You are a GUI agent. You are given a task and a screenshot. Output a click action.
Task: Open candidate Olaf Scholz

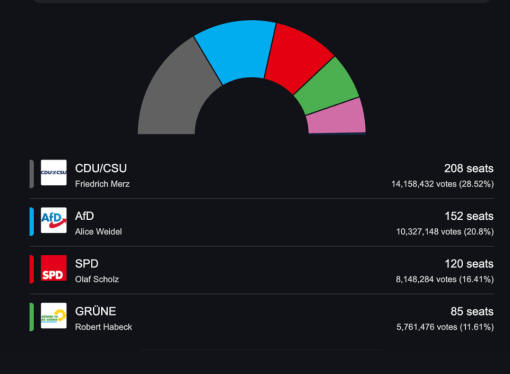point(97,279)
